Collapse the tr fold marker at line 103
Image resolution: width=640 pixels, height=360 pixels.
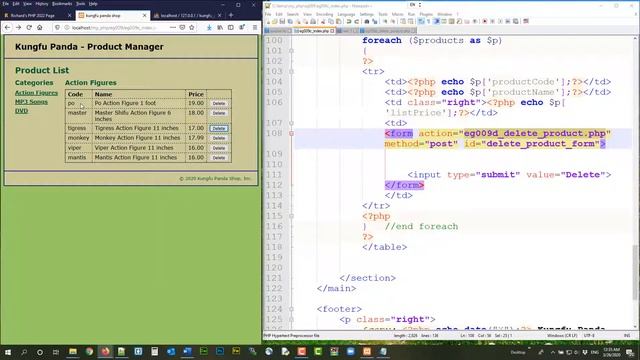pos(291,71)
